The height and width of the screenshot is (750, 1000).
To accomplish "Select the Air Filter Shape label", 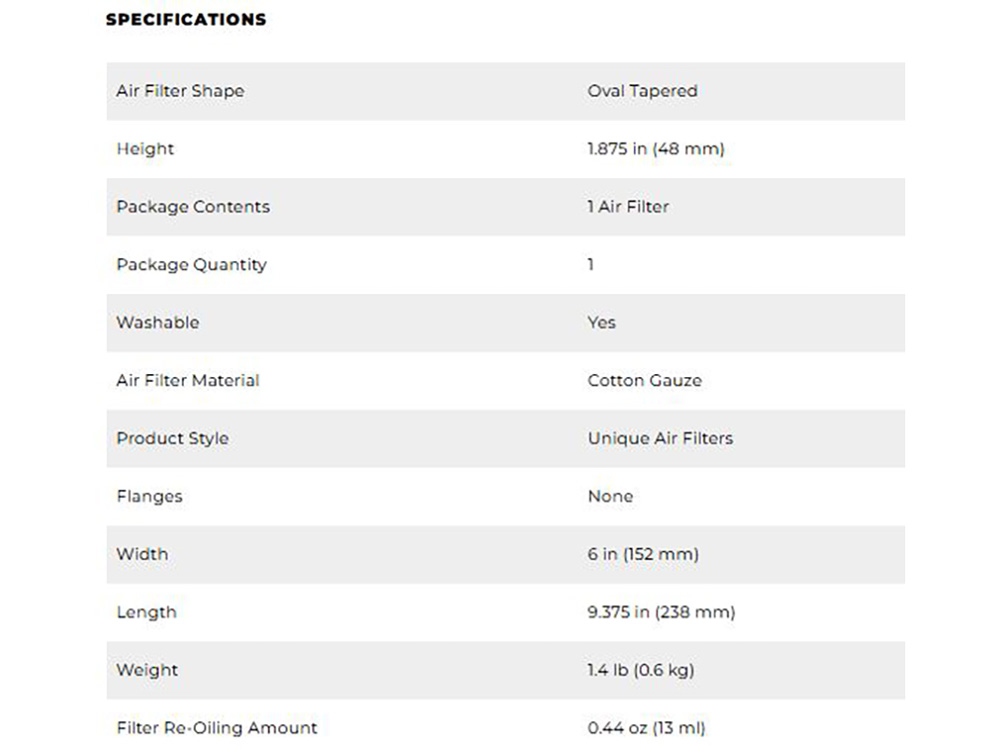I will pos(180,91).
